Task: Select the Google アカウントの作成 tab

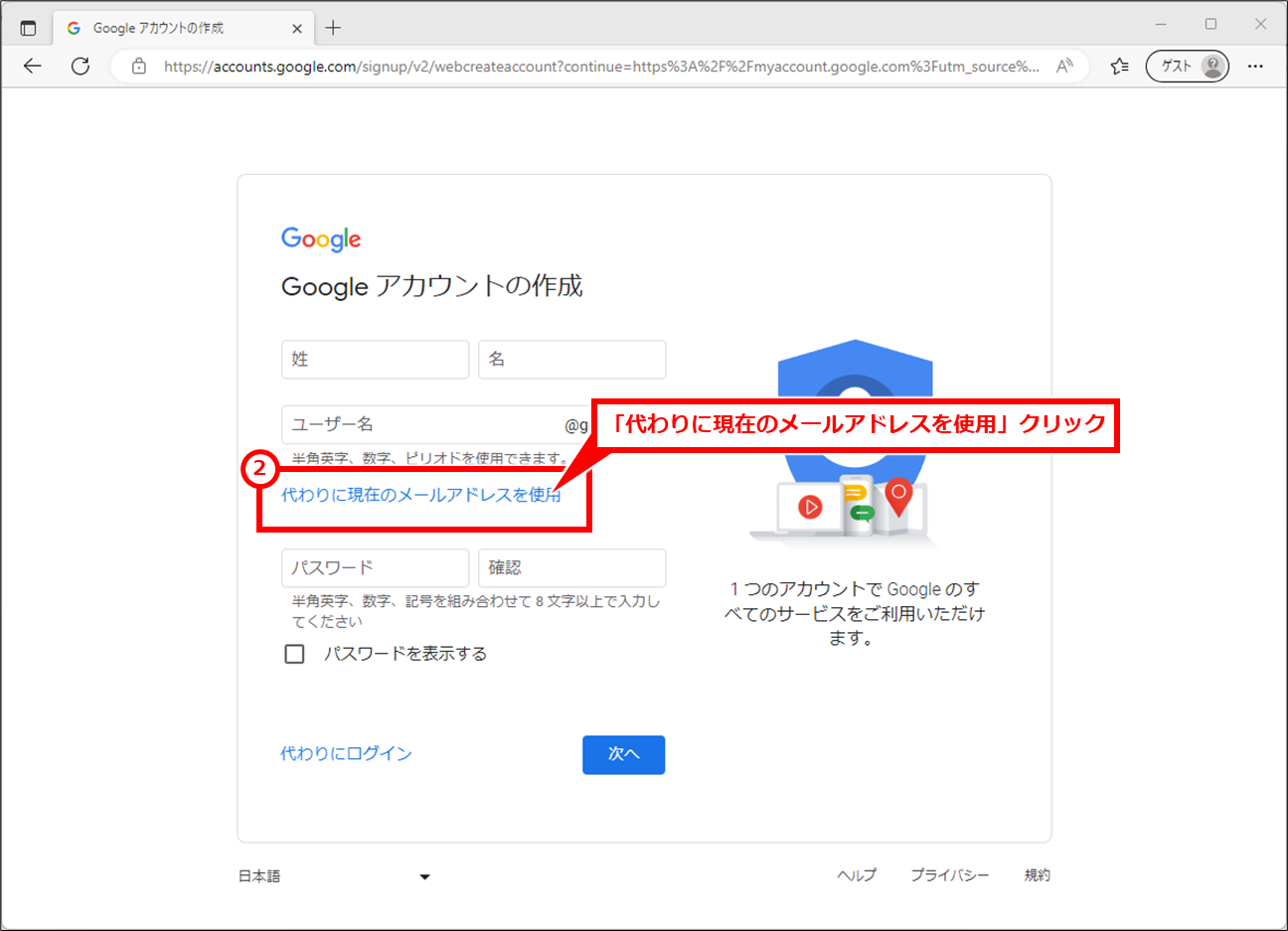Action: (183, 28)
